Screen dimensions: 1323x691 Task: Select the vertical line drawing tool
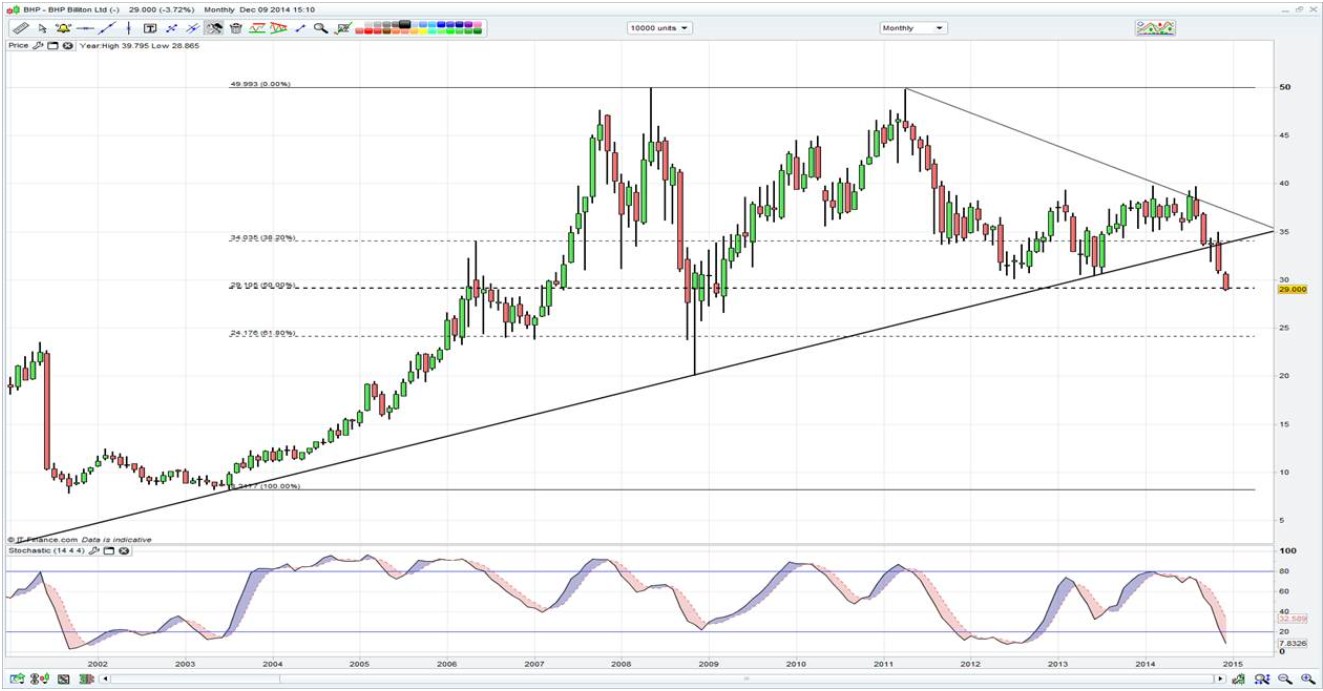point(128,28)
